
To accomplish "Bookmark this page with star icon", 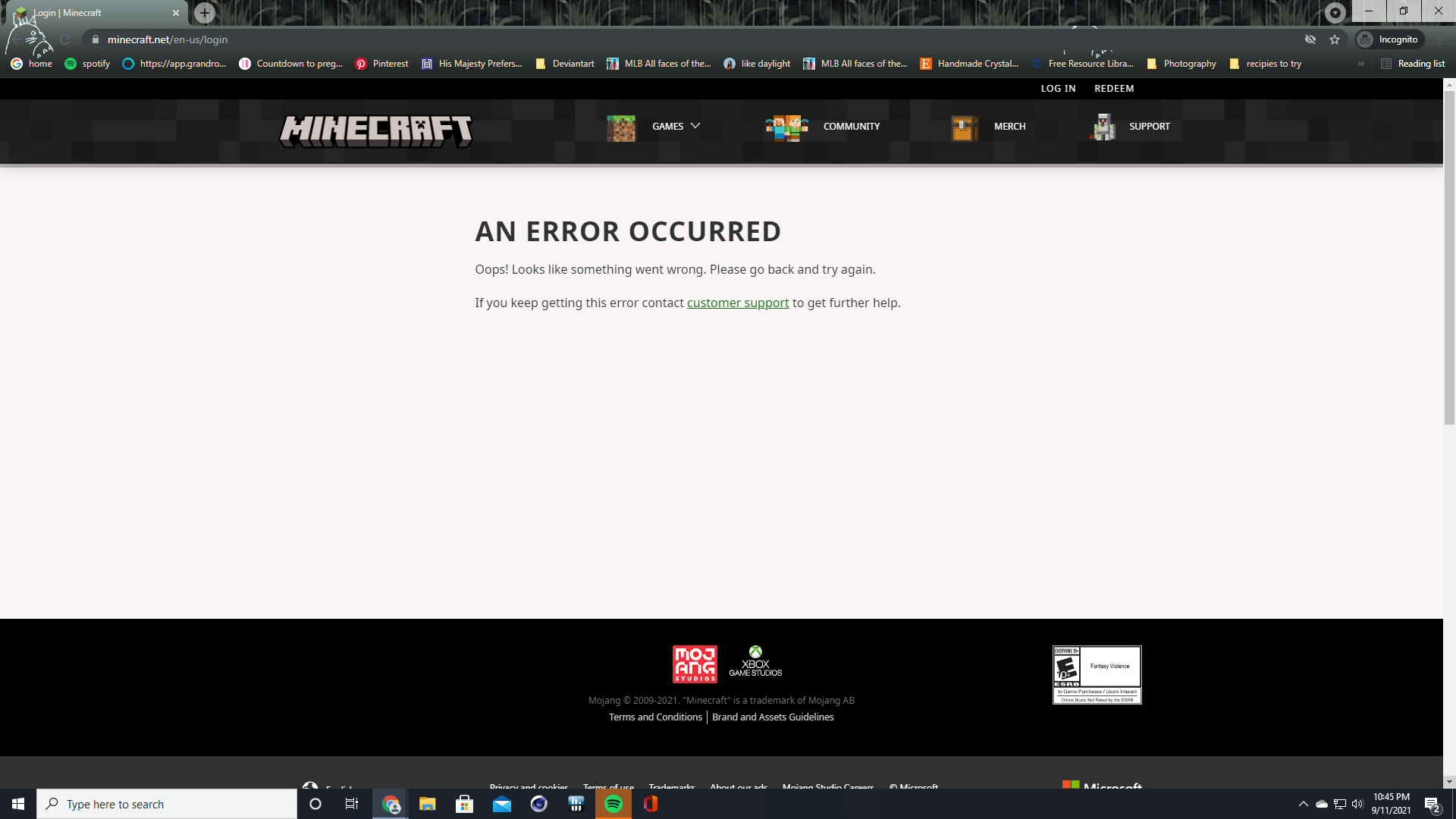I will 1335,39.
